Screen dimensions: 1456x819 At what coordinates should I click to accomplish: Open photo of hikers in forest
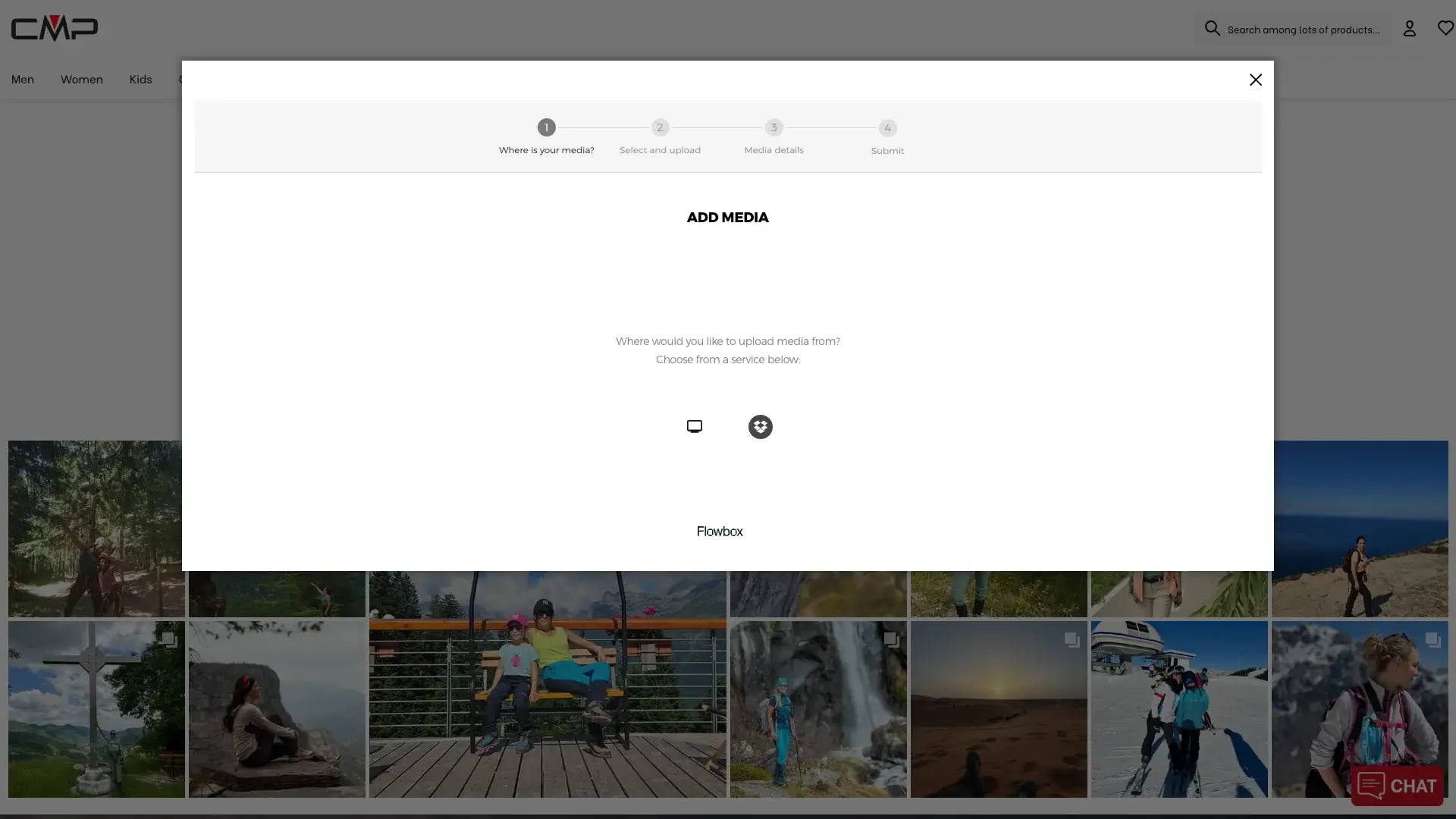[x=95, y=529]
